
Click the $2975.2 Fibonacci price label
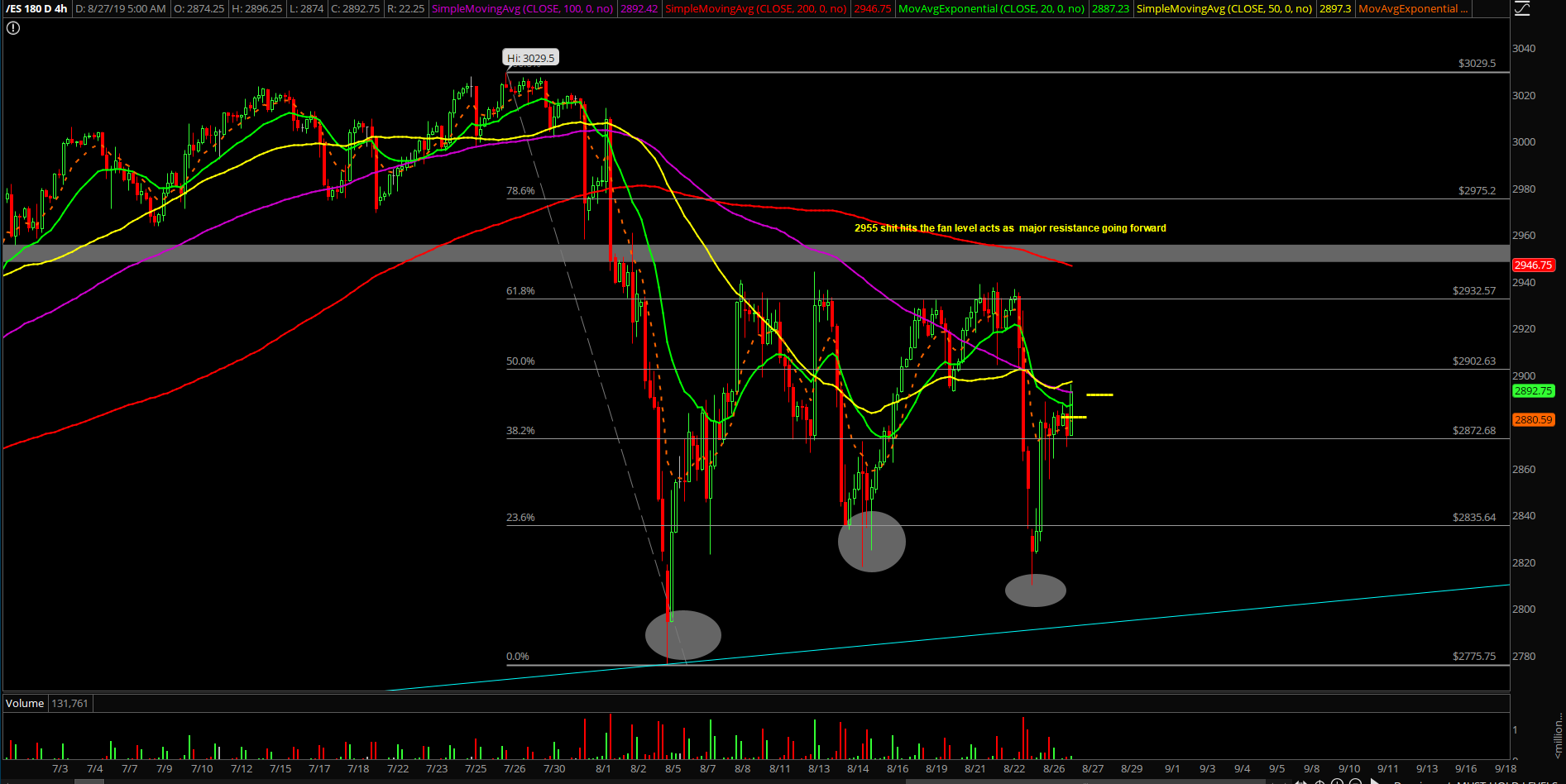click(x=1477, y=191)
